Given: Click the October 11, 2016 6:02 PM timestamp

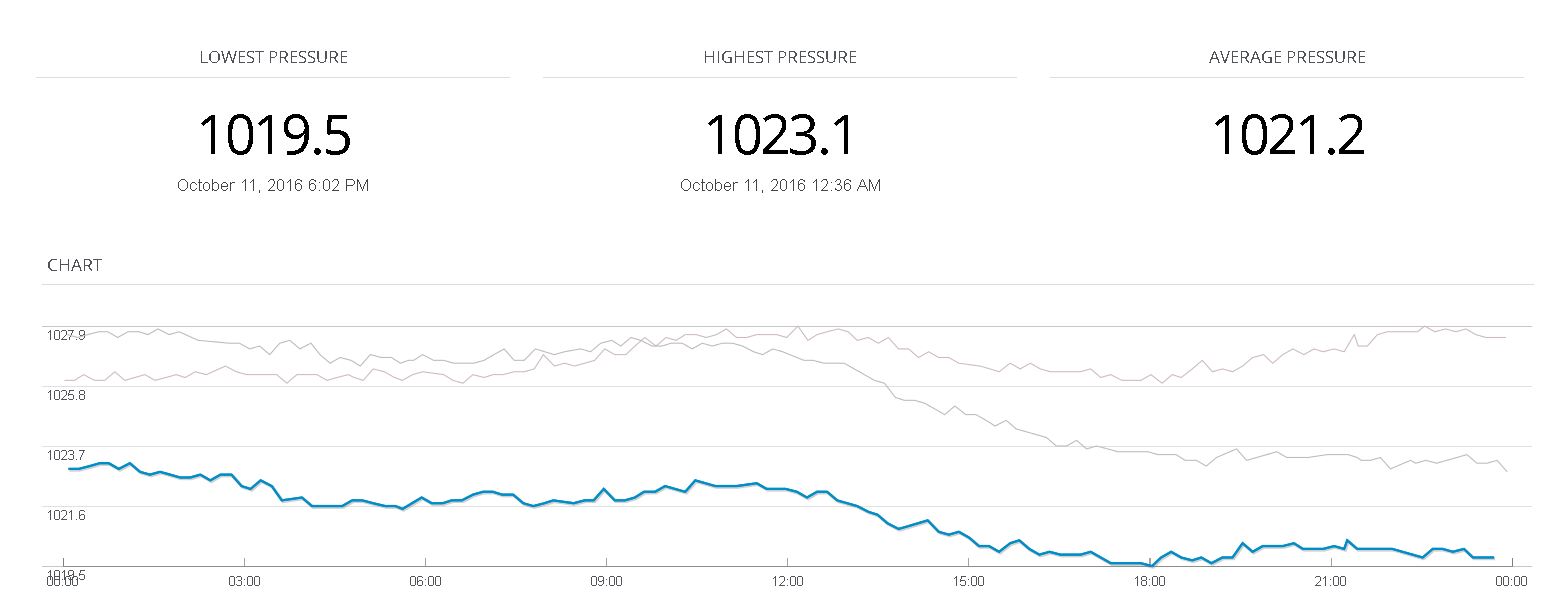Looking at the screenshot, I should point(273,185).
